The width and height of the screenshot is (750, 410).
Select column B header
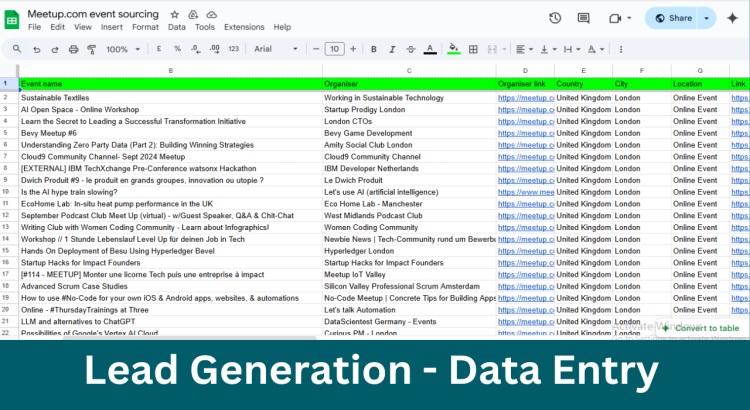(170, 70)
